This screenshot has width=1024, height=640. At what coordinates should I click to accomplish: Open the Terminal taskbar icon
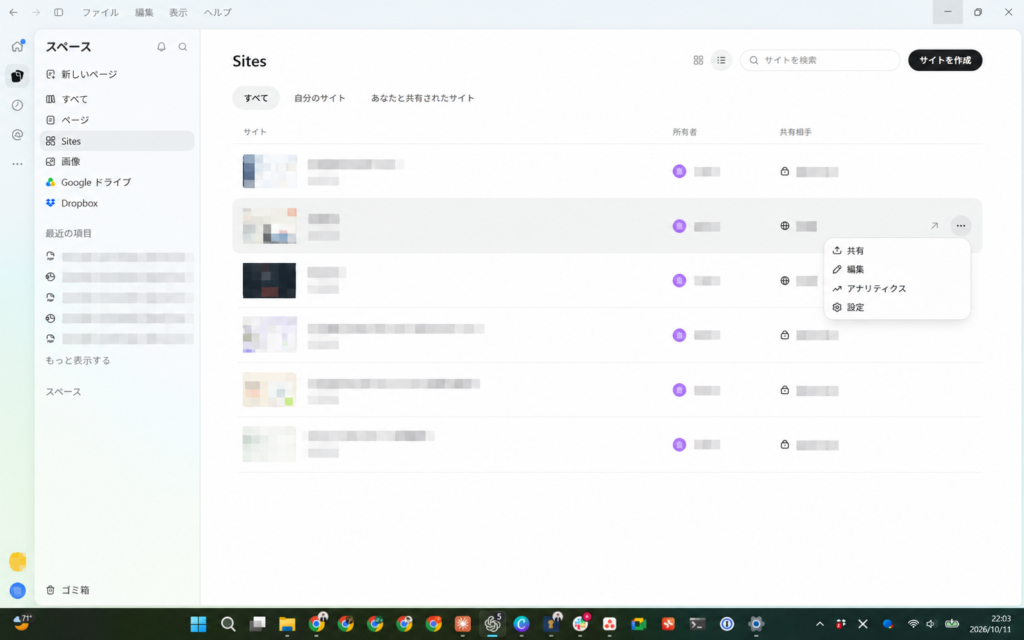pyautogui.click(x=697, y=624)
